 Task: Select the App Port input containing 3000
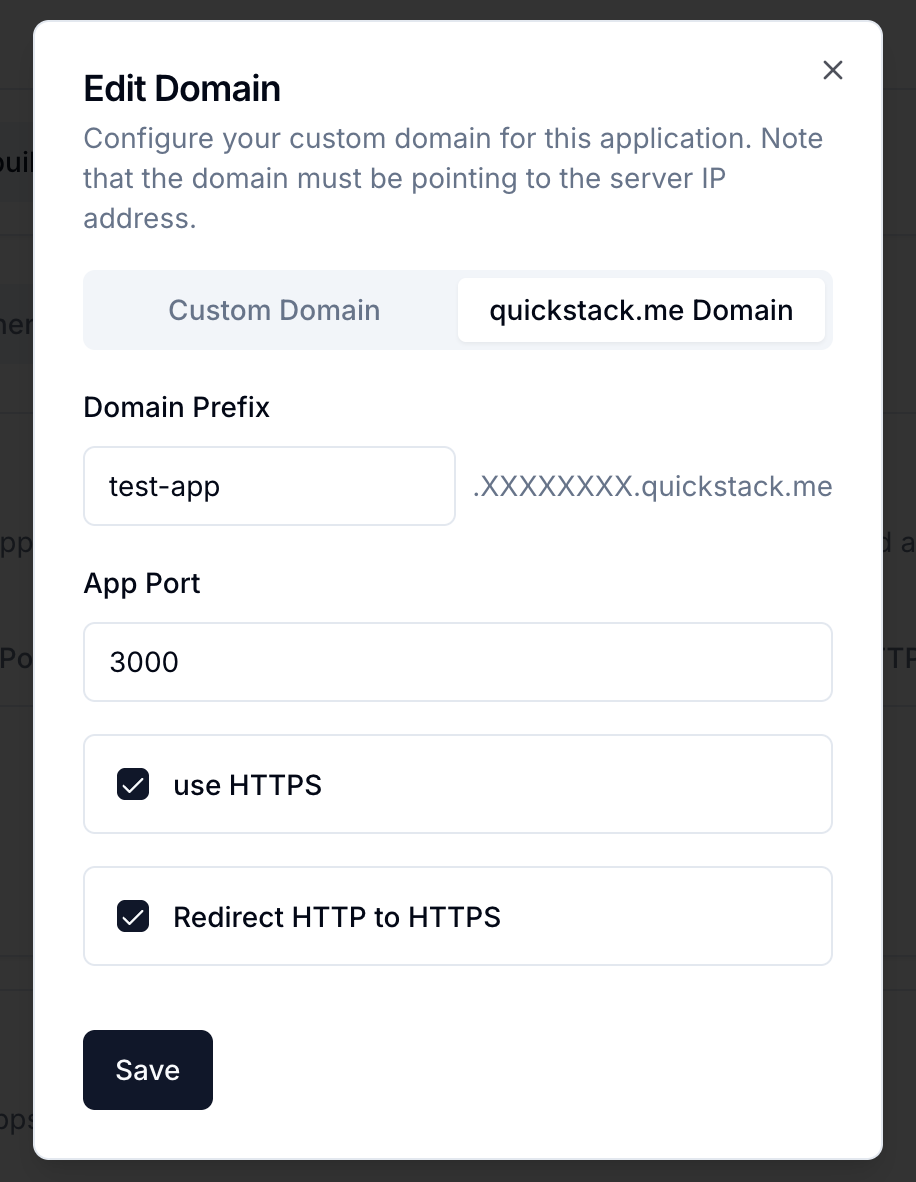457,661
